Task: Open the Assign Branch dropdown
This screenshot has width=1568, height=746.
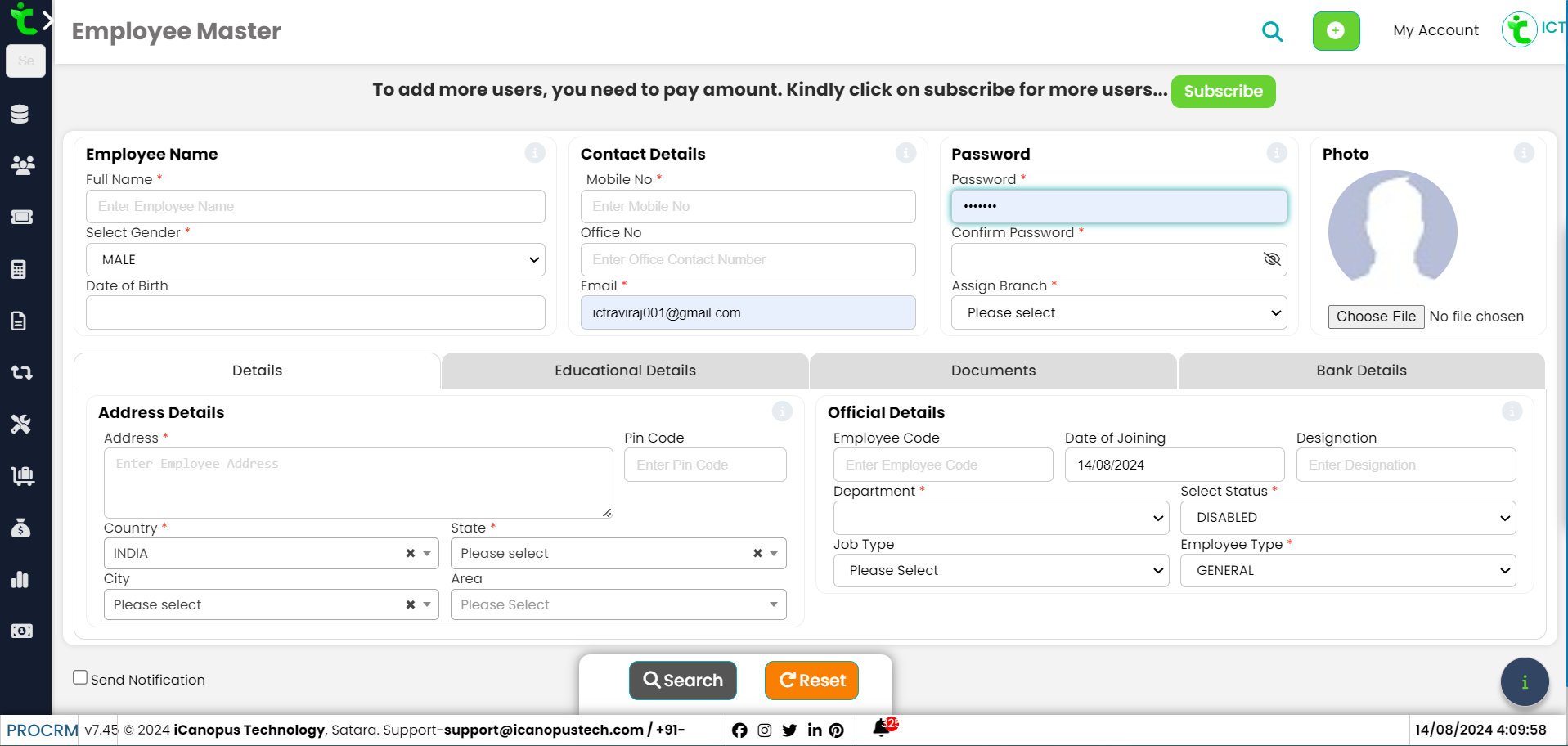Action: 1118,313
